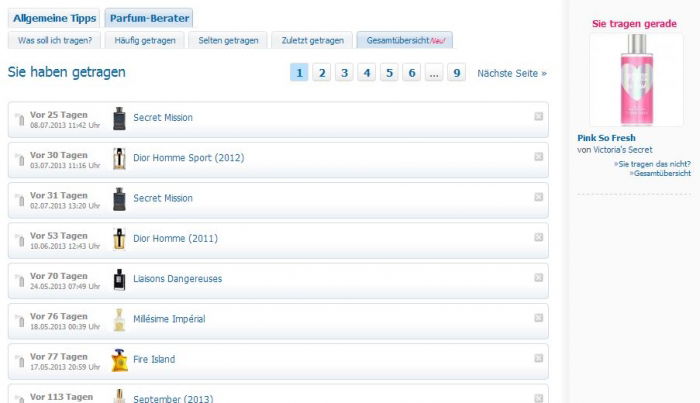Image resolution: width=700 pixels, height=403 pixels.
Task: Click the Vor 77 Tagen label
Action: tap(59, 357)
